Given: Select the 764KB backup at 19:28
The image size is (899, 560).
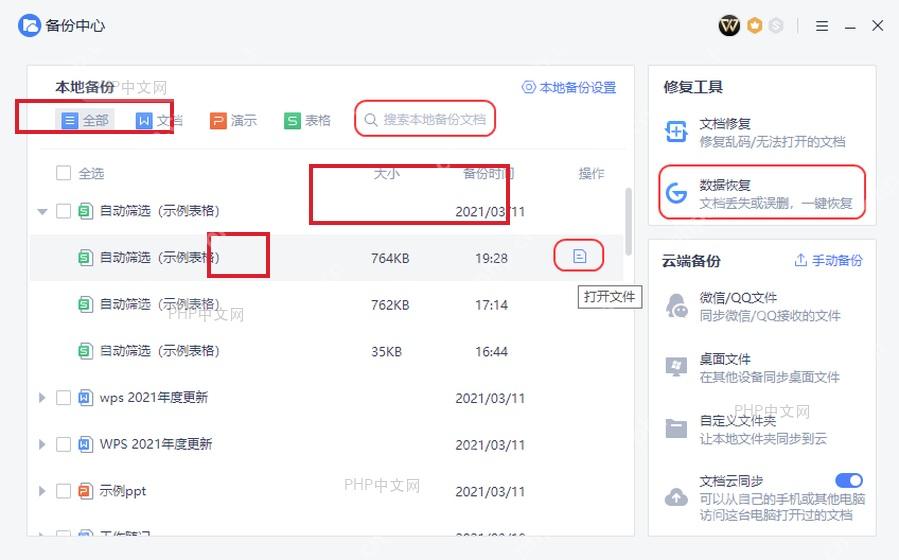Looking at the screenshot, I should (x=326, y=258).
